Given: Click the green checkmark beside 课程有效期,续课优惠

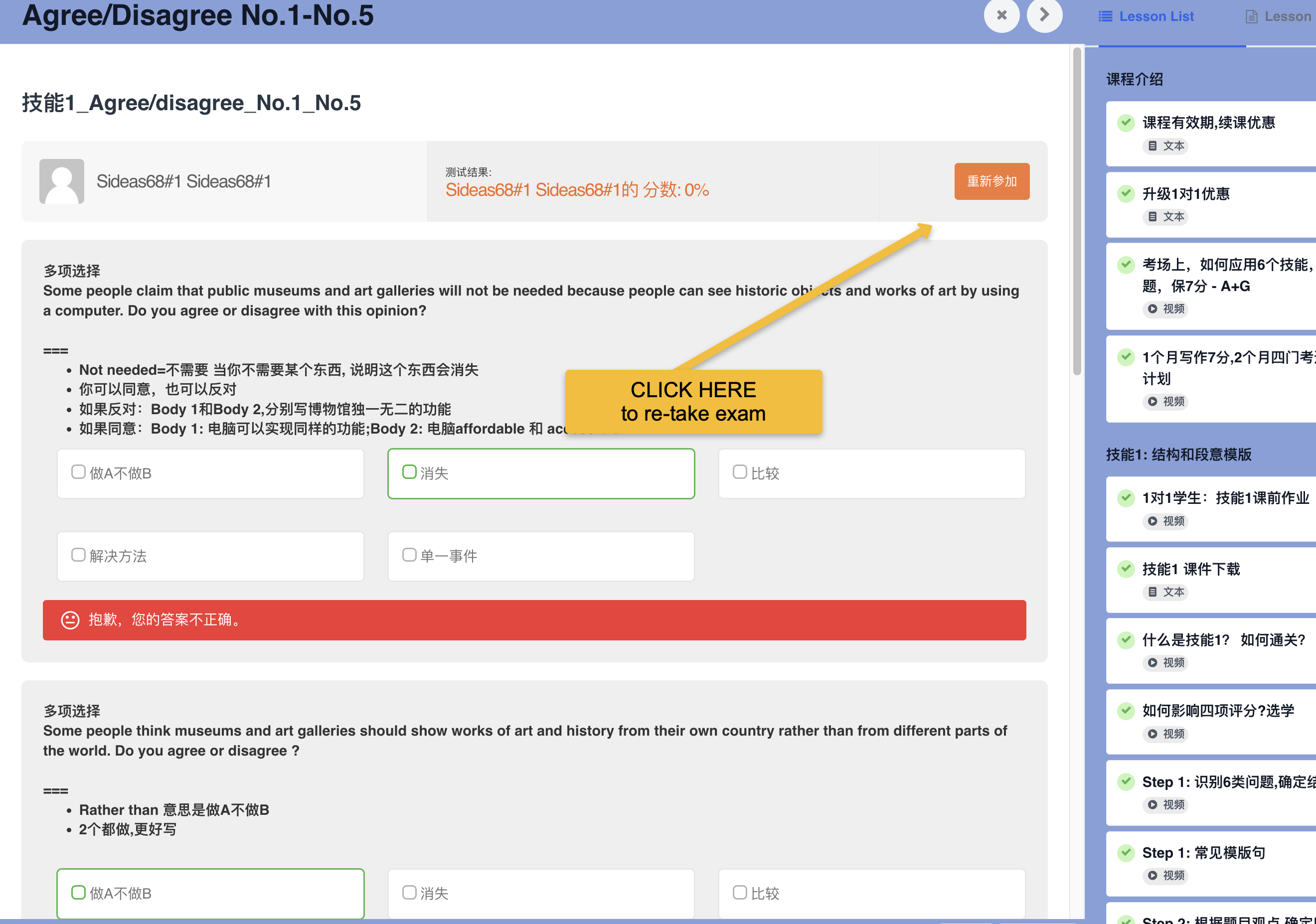Looking at the screenshot, I should tap(1126, 123).
